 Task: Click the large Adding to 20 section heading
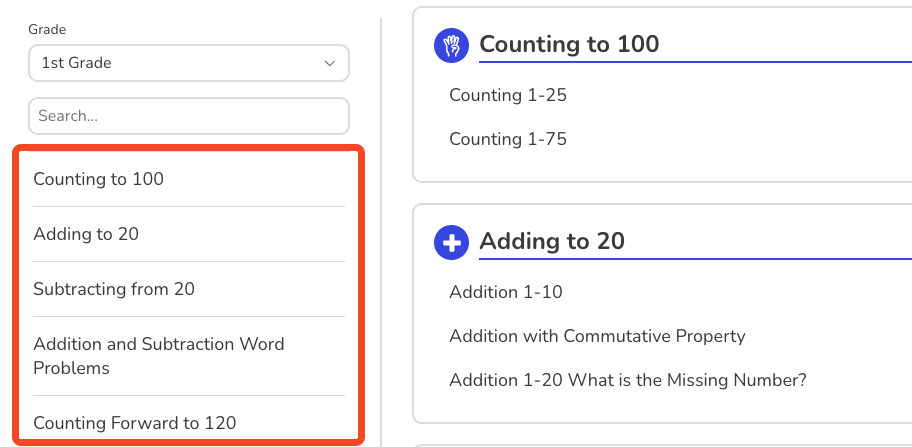click(552, 241)
